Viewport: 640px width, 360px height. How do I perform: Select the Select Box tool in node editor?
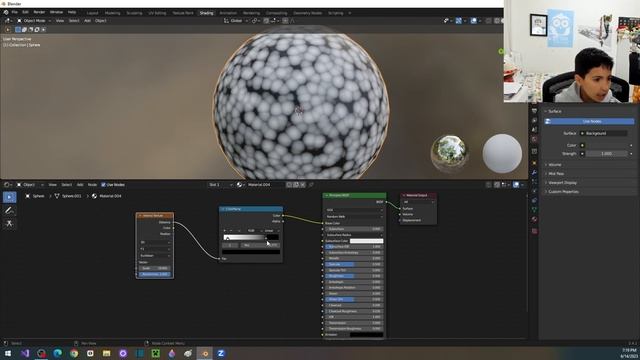coord(9,198)
